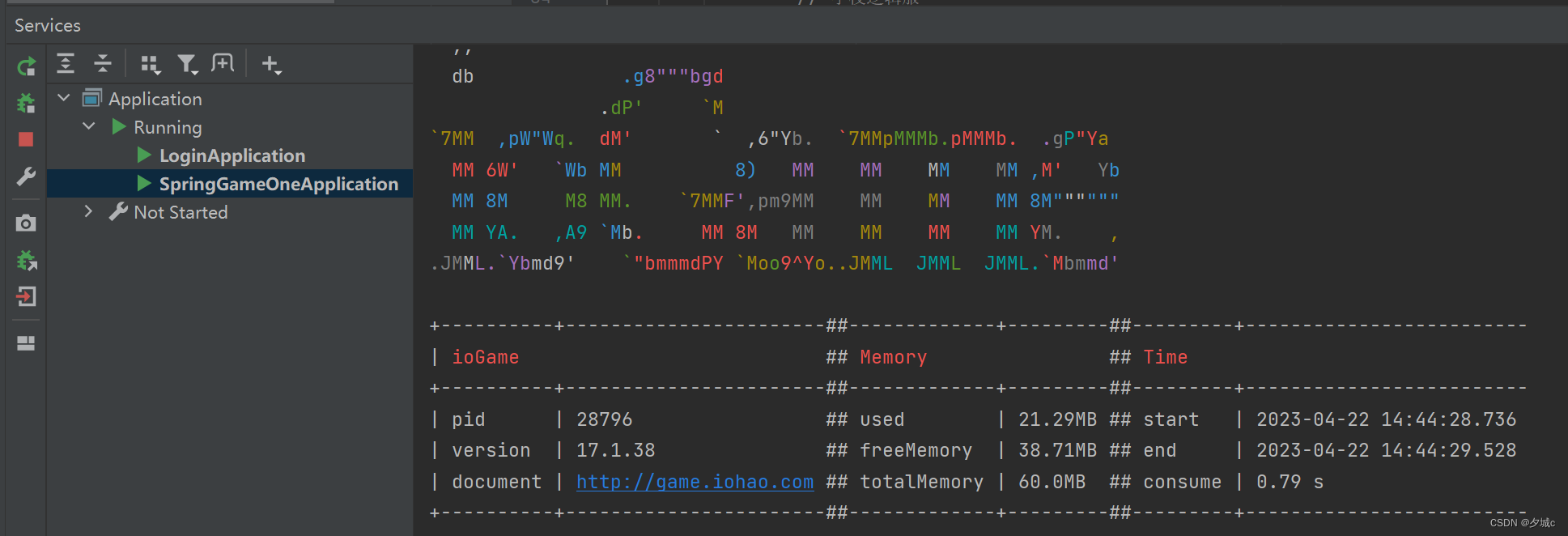Click freeMemory value 38.71MB

point(1057,450)
